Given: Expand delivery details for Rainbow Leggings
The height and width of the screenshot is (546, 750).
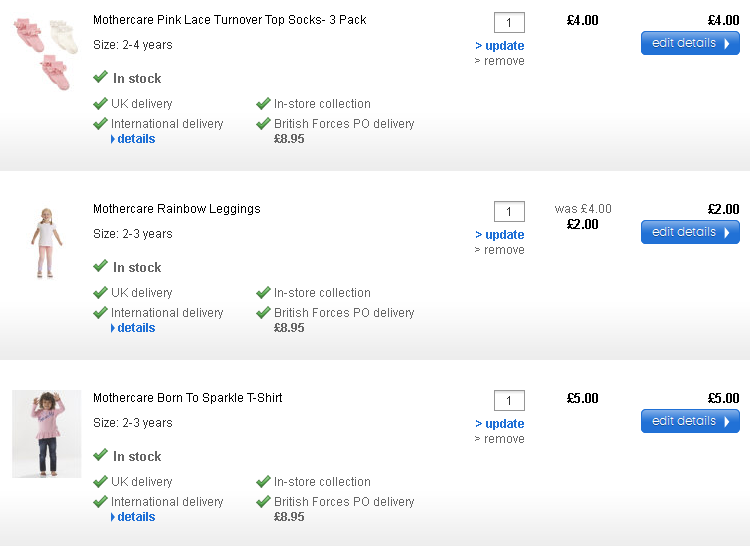Looking at the screenshot, I should pyautogui.click(x=134, y=328).
